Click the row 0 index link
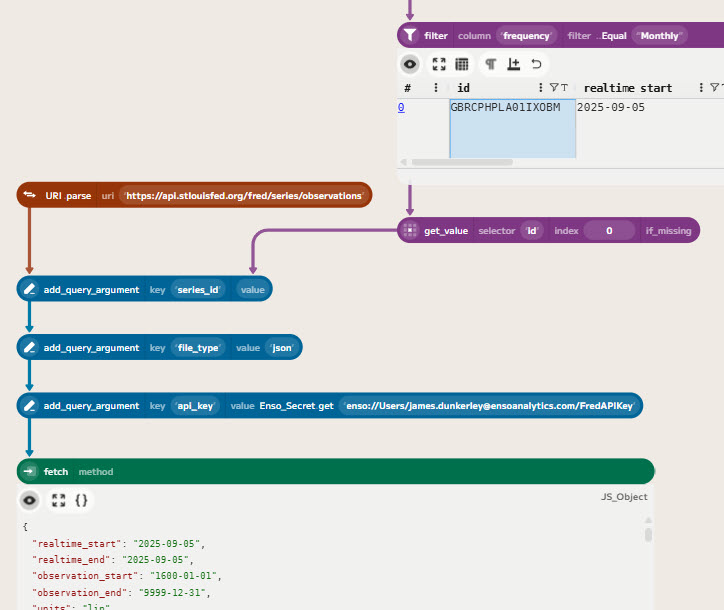This screenshot has width=724, height=610. click(401, 106)
